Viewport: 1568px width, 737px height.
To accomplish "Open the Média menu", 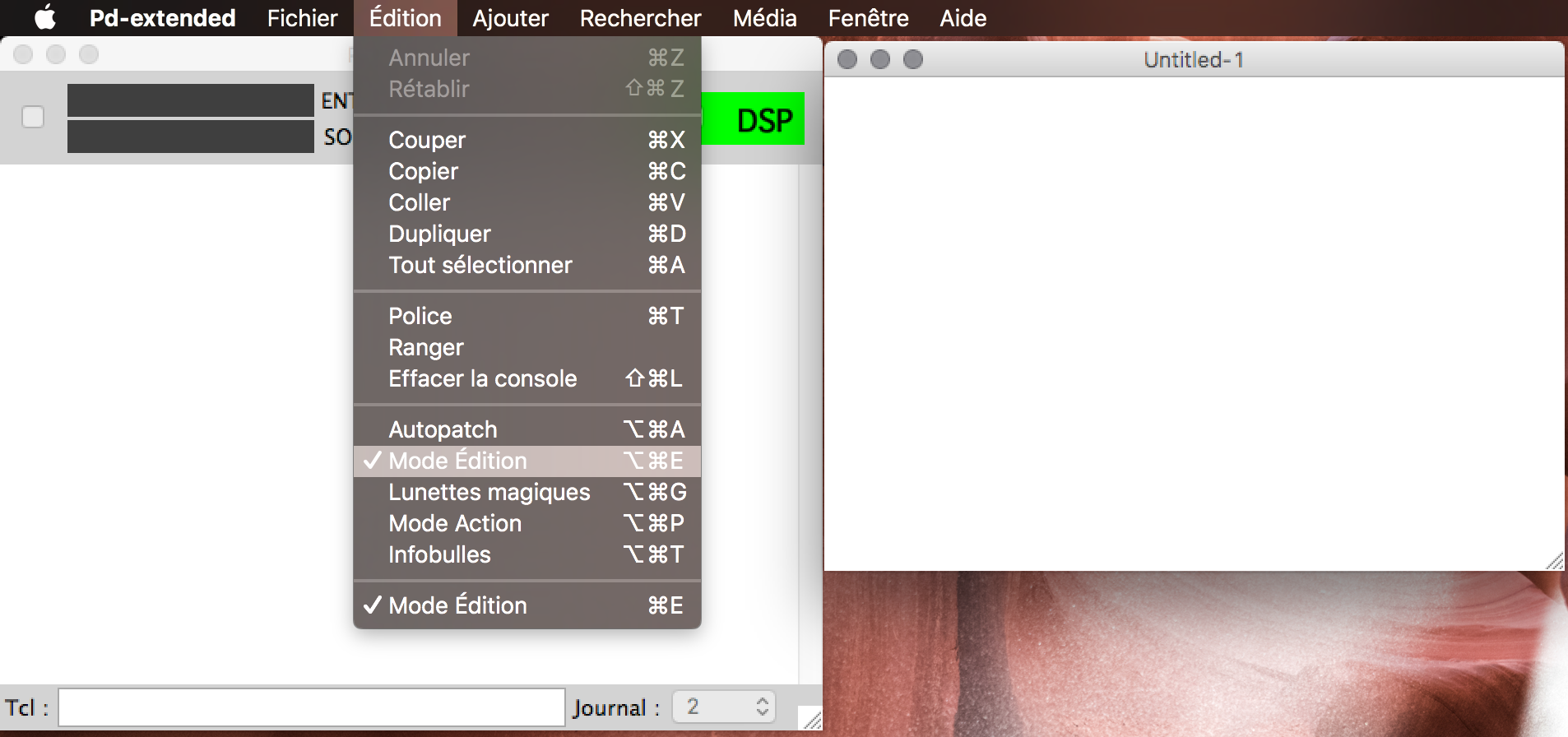I will pyautogui.click(x=764, y=17).
